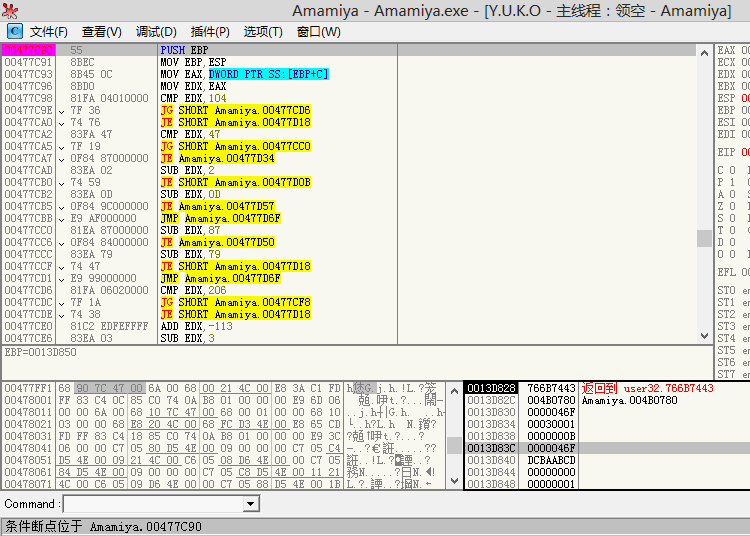Select the ADD EDX,-113 instruction
This screenshot has height=536, width=750.
point(196,326)
